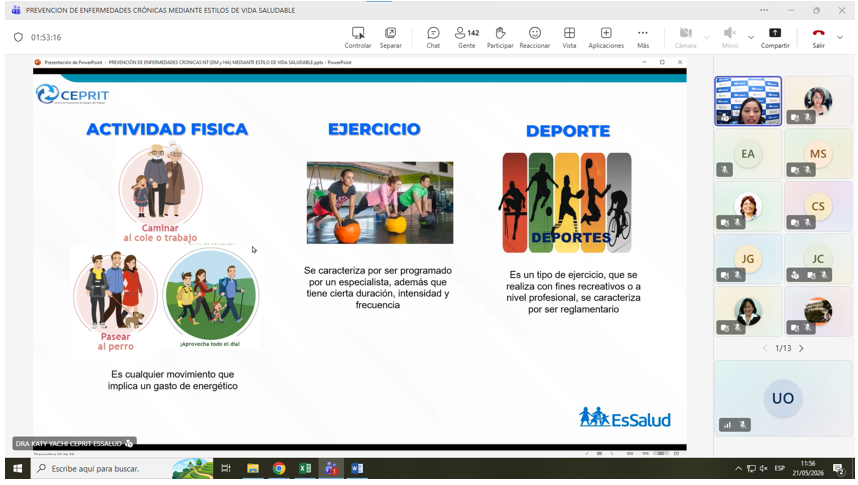Click muted mic icon on EA tile
Image resolution: width=858 pixels, height=485 pixels.
click(724, 170)
